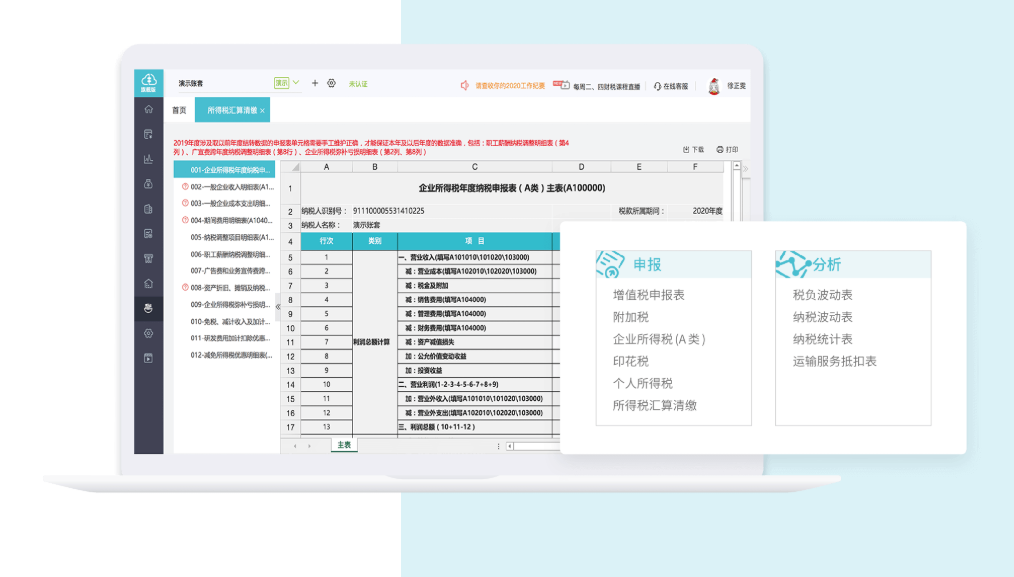Click the 打印 print icon
This screenshot has height=577, width=1014.
[x=720, y=149]
